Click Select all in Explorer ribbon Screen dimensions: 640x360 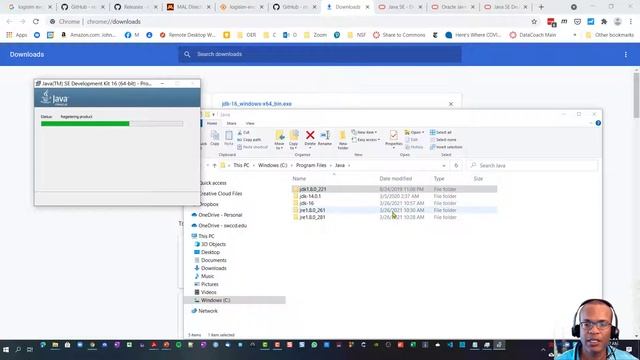440,132
